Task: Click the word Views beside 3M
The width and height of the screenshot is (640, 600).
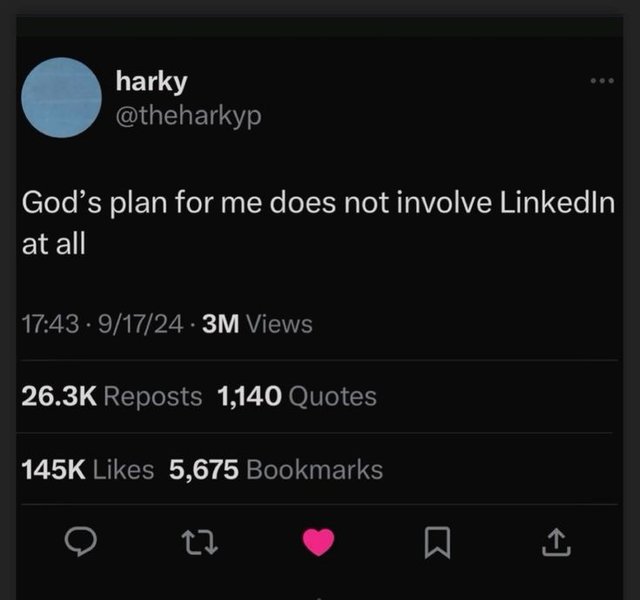Action: 279,324
